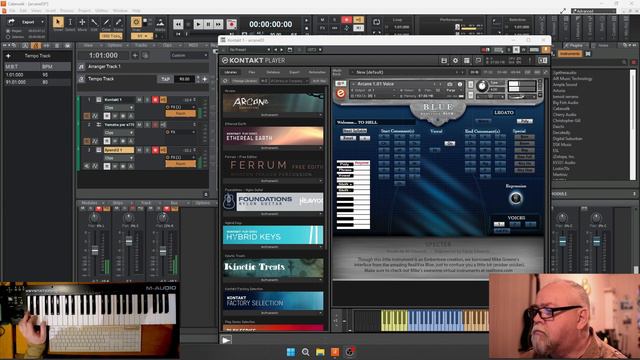
Task: Toggle record arm on Kontakt 1 track
Action: (x=155, y=100)
